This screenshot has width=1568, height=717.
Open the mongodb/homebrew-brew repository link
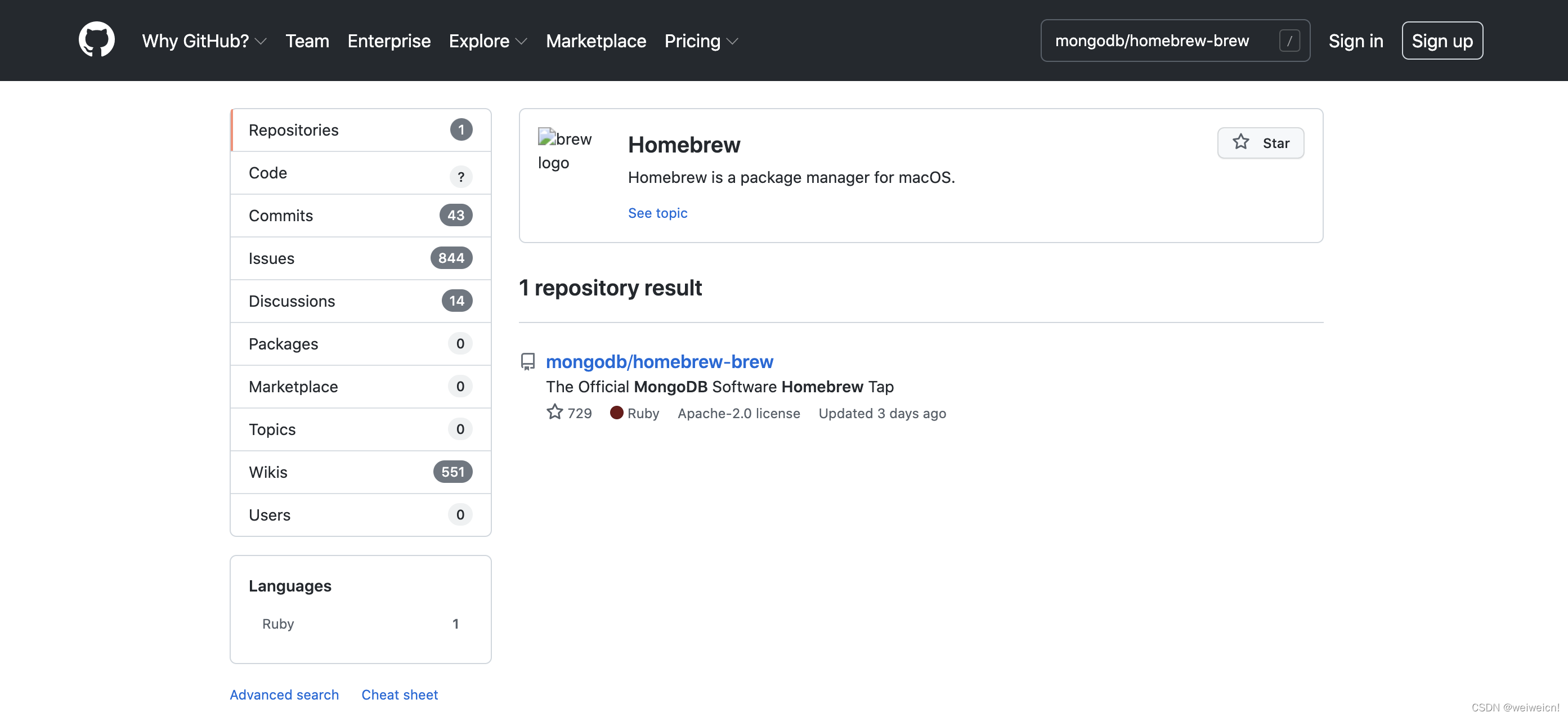pos(659,361)
